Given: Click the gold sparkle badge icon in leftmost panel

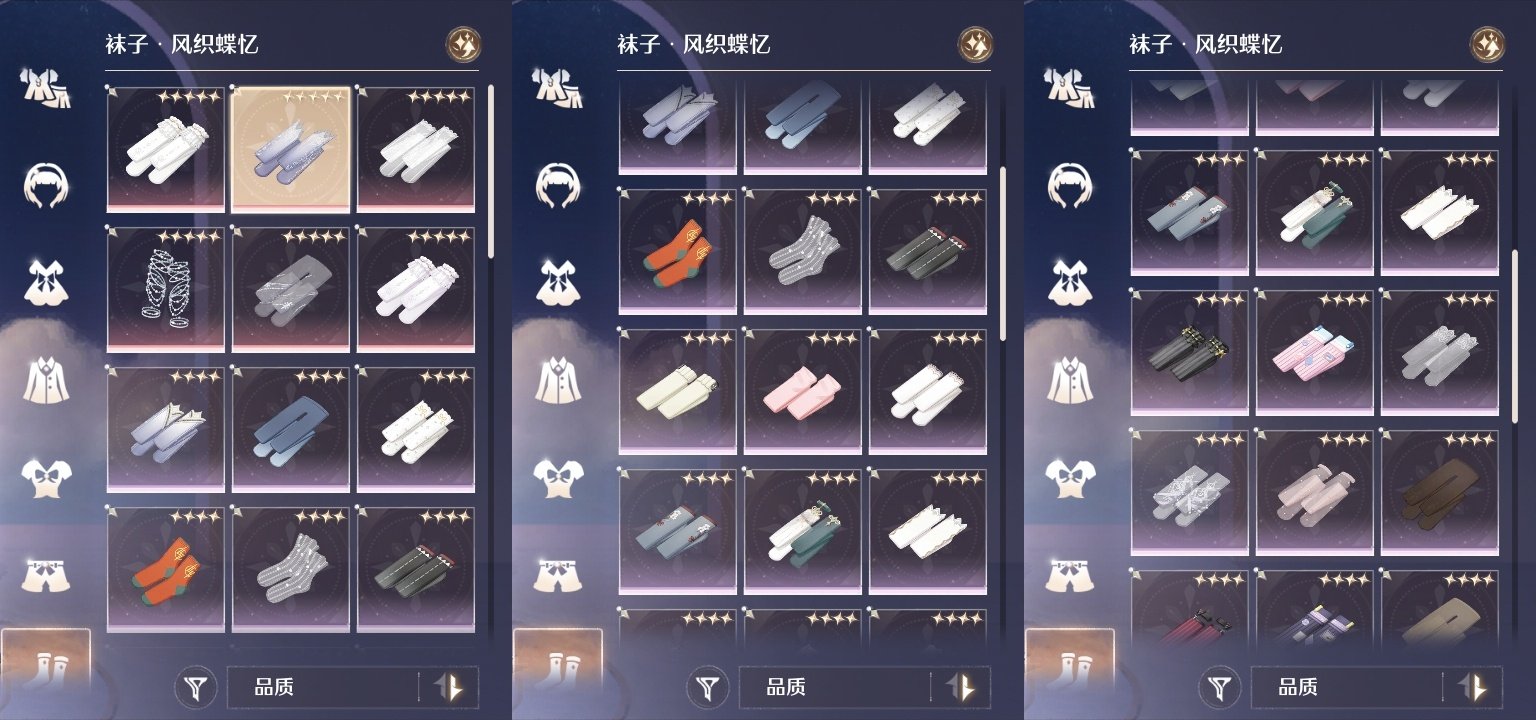Looking at the screenshot, I should (x=463, y=44).
